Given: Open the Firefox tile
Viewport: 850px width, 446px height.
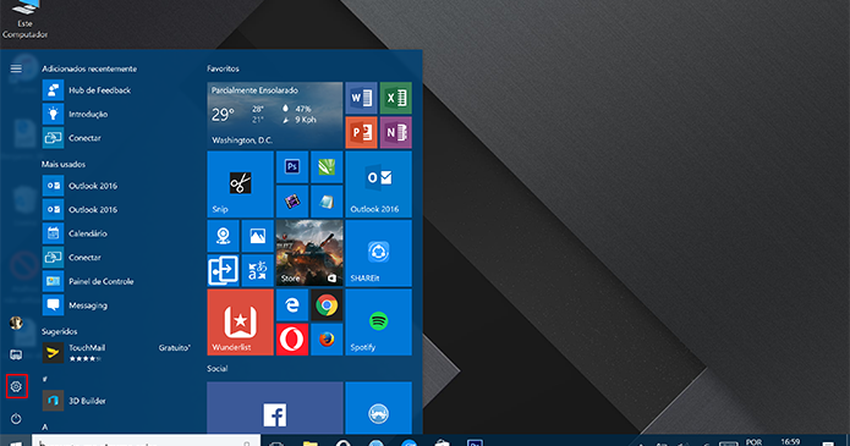Looking at the screenshot, I should [x=326, y=339].
